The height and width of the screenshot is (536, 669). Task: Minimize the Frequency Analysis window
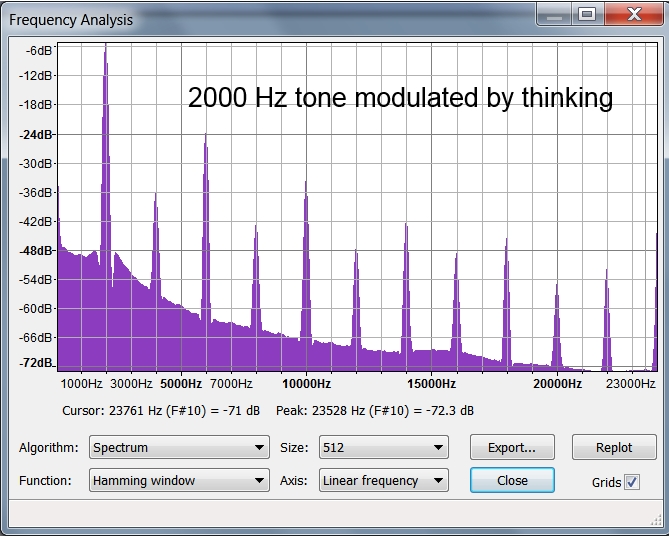553,14
